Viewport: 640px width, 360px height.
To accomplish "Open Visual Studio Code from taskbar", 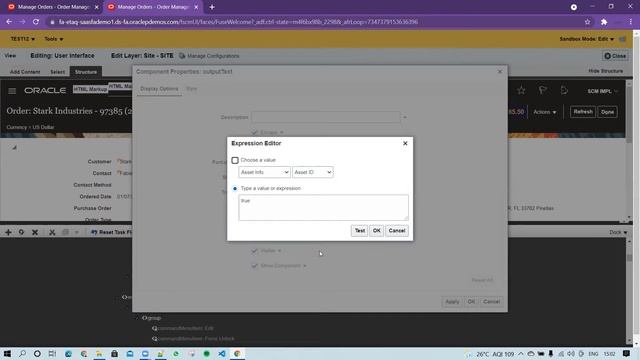I will point(222,353).
